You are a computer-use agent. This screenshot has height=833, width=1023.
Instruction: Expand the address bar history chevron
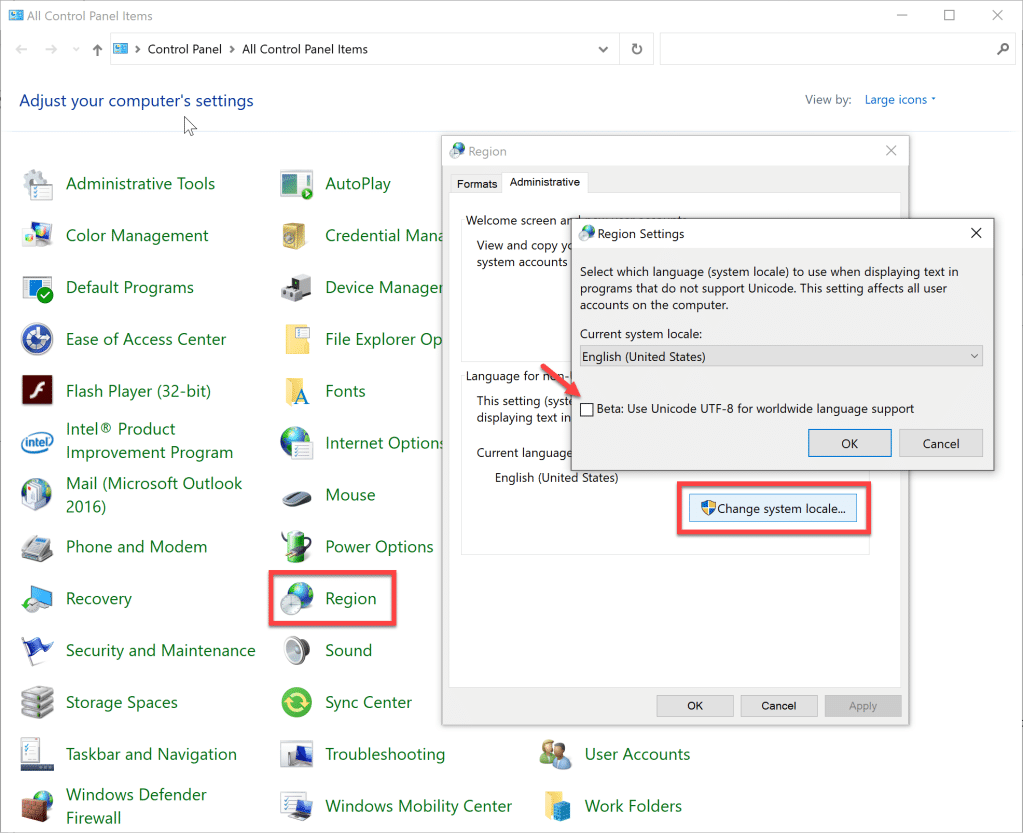pos(603,50)
